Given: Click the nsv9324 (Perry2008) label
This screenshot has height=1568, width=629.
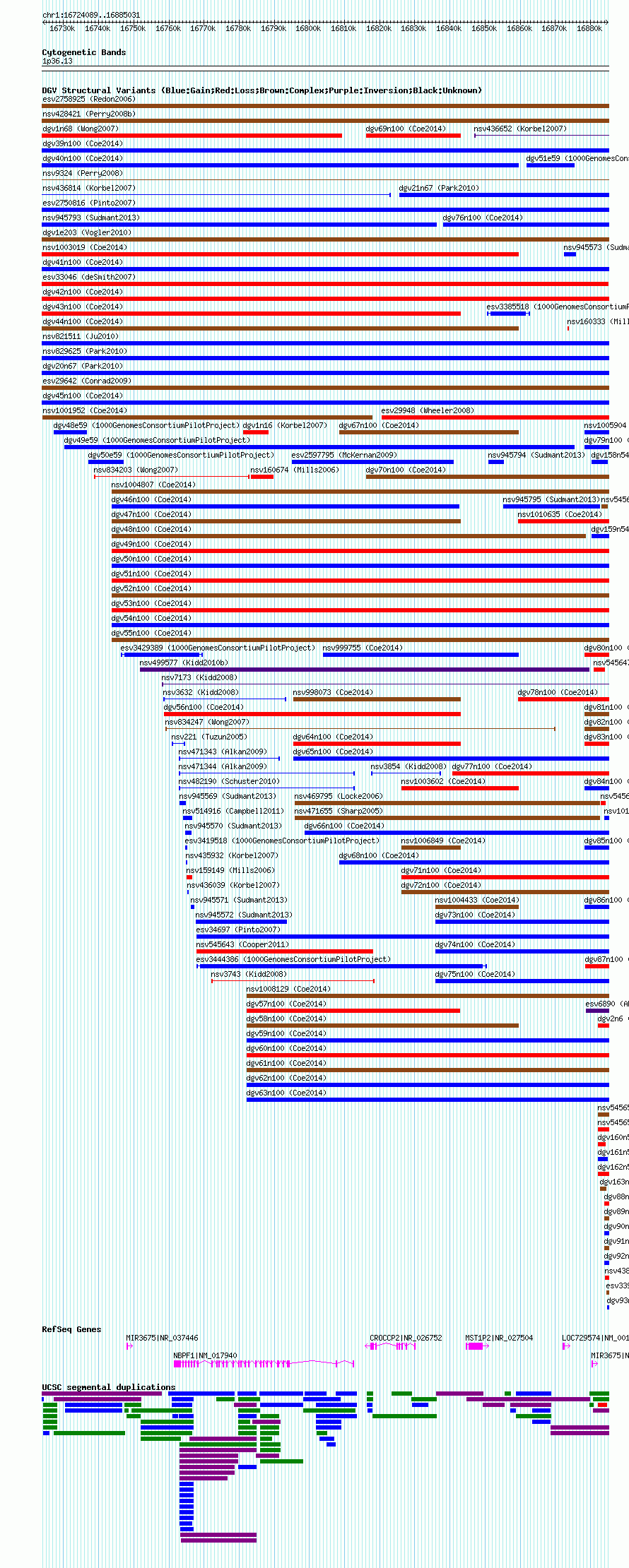Looking at the screenshot, I should pos(82,174).
